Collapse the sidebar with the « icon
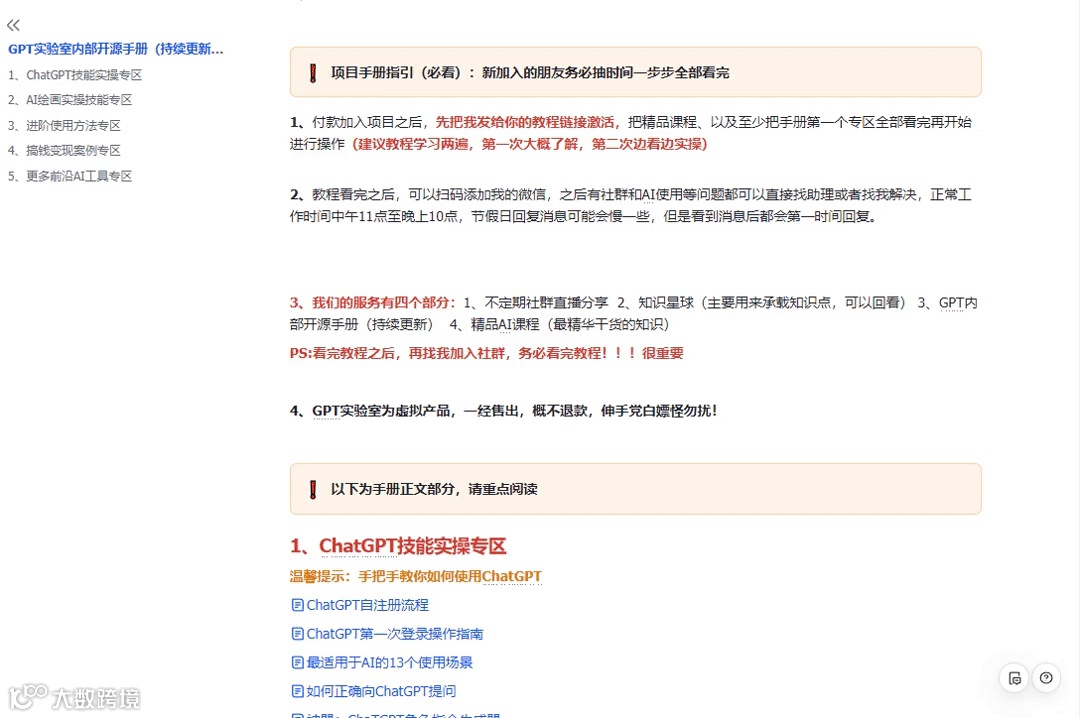 pyautogui.click(x=13, y=24)
